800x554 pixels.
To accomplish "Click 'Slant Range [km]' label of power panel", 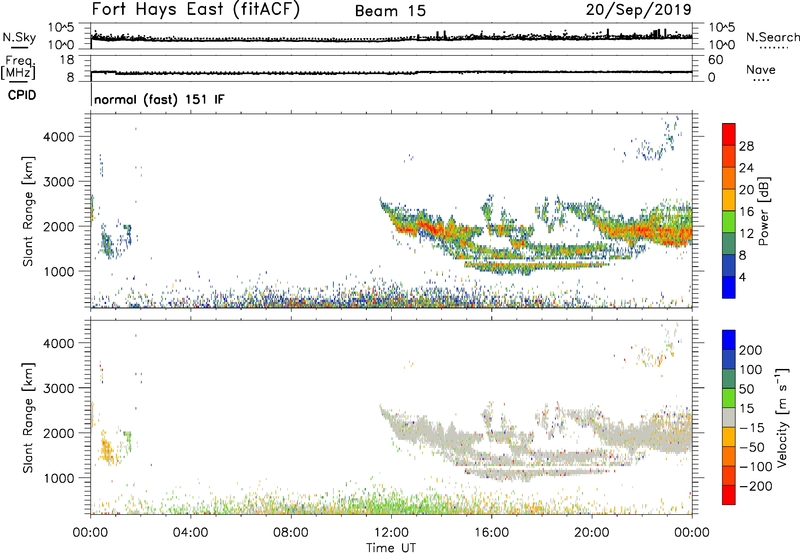I will click(28, 211).
